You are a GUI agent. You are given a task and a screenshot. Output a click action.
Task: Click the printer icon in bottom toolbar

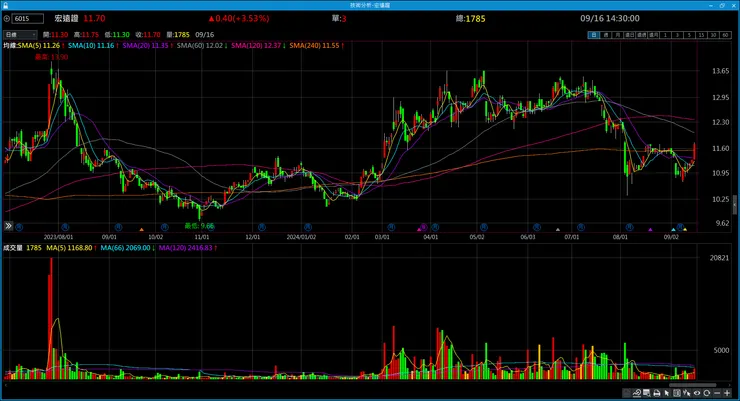(657, 393)
